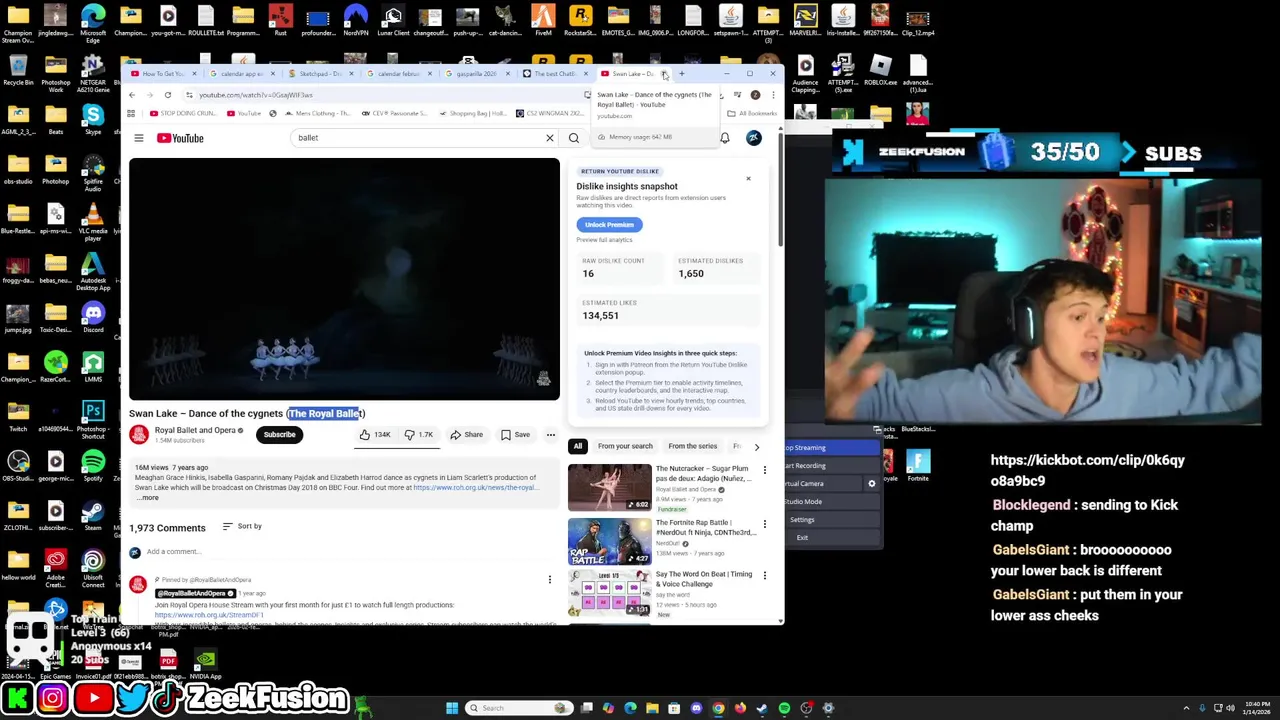Open The Nutcracker Sugar Plum video thumbnail
The height and width of the screenshot is (720, 1280).
pos(609,487)
